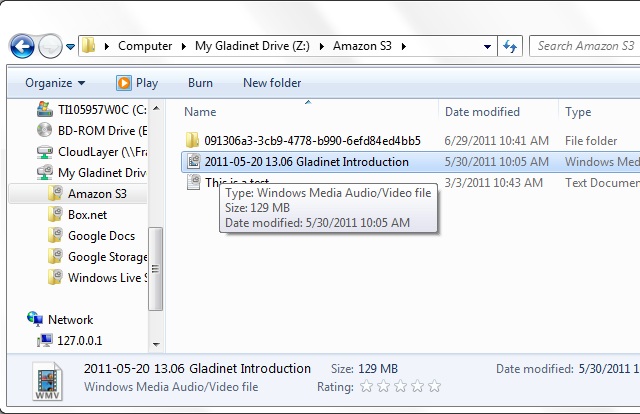Select BD-ROM Drive in navigation pane
This screenshot has width=640, height=414.
click(x=102, y=131)
